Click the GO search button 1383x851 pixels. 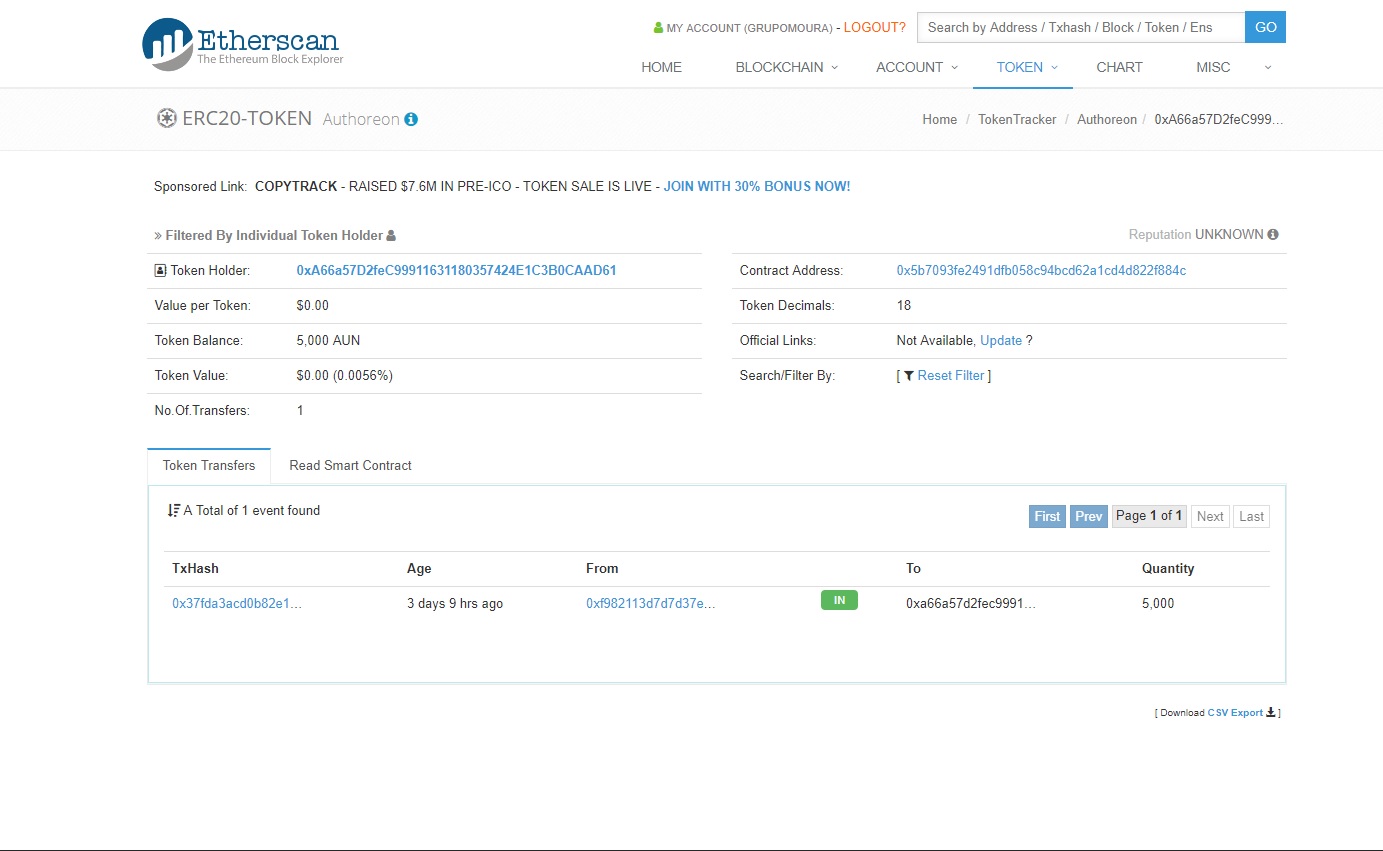tap(1265, 27)
